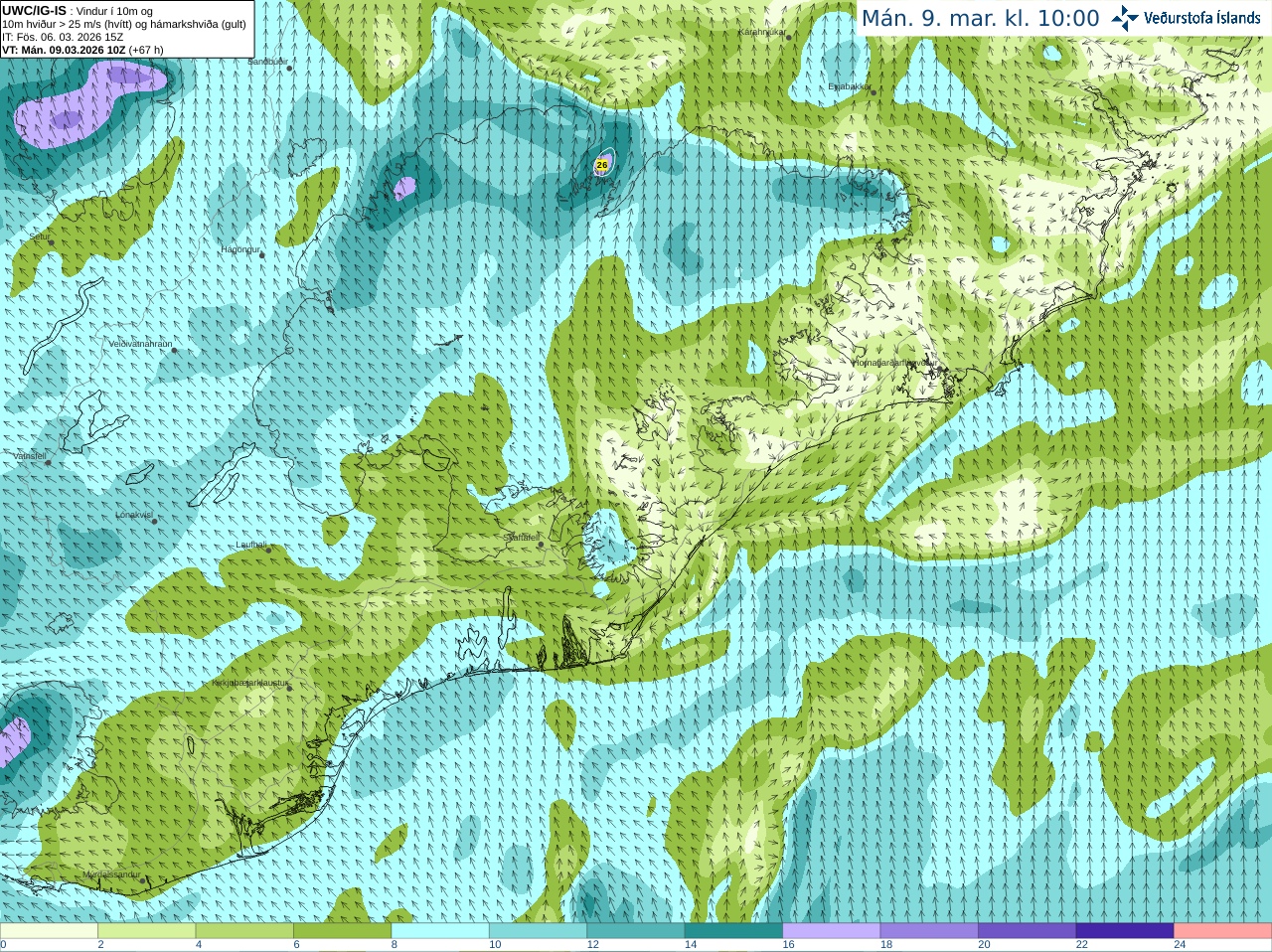Click the Laufbali station label

coord(251,545)
